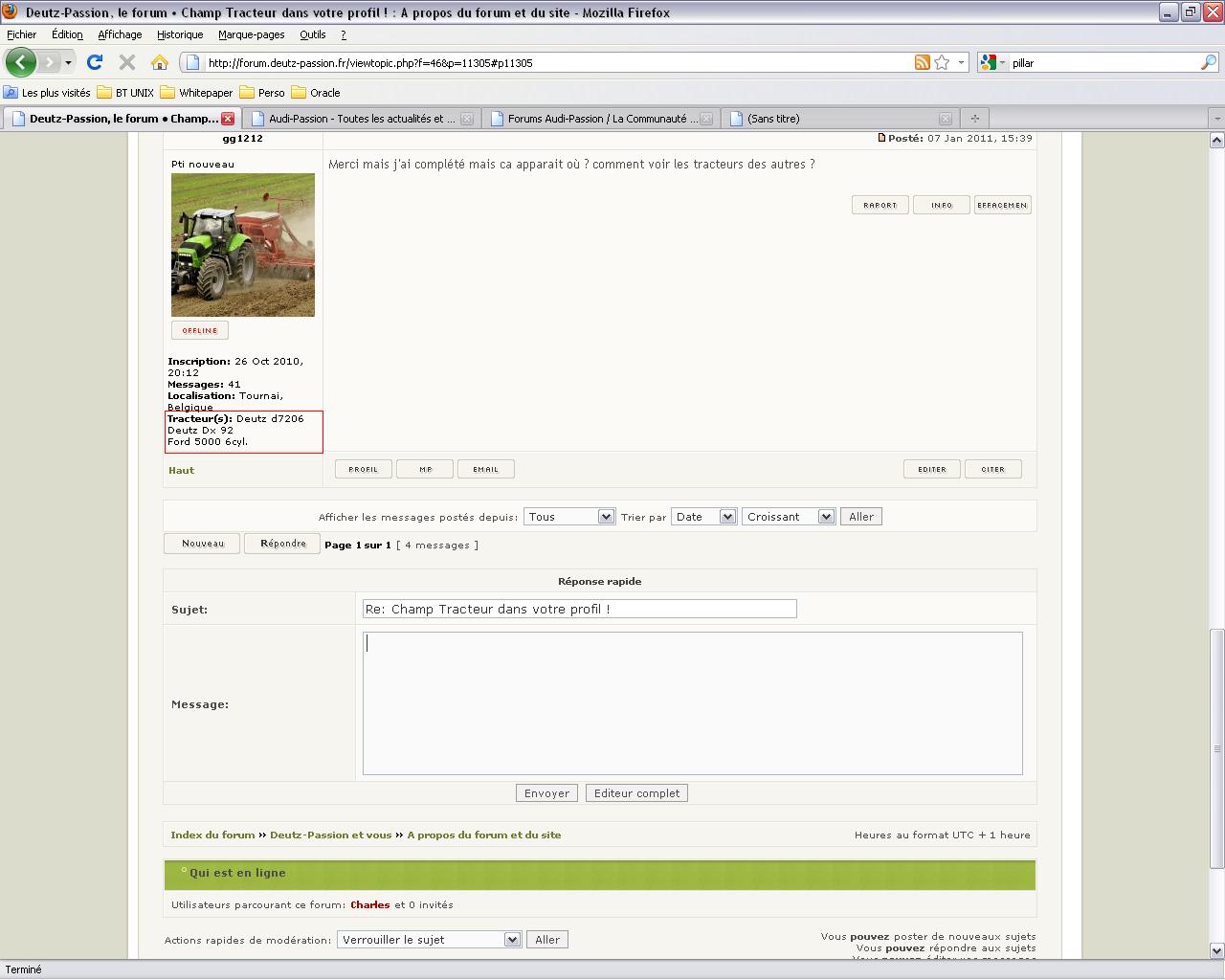Bookmark this page with the star icon
This screenshot has width=1225, height=980.
942,62
